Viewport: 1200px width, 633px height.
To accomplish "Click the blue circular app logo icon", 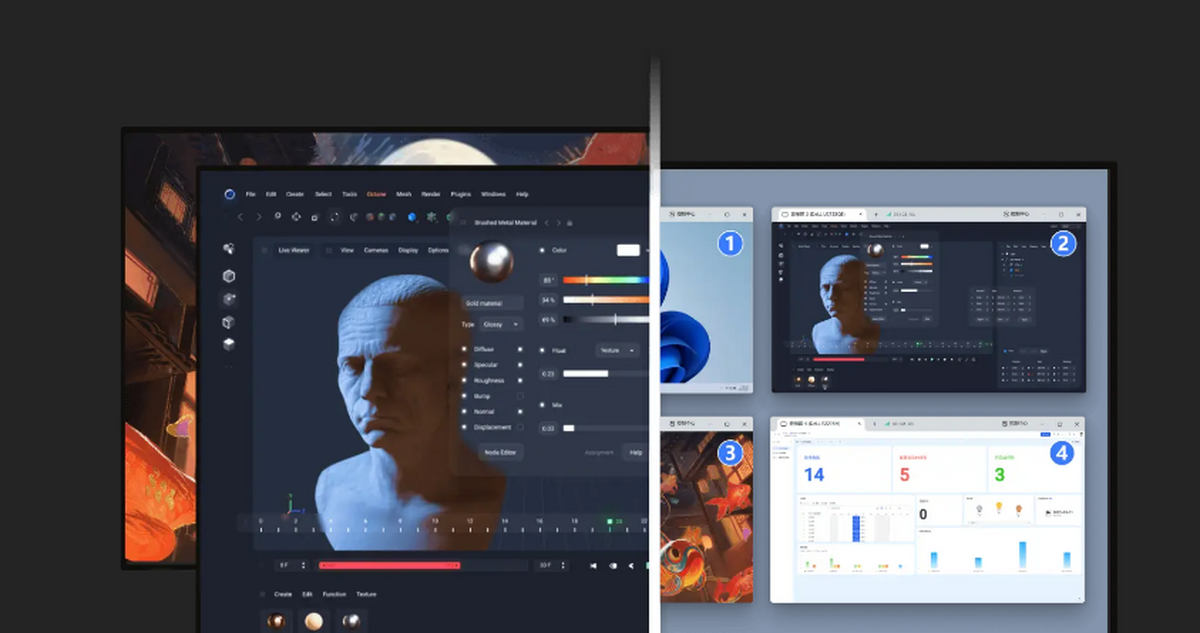I will click(x=229, y=194).
